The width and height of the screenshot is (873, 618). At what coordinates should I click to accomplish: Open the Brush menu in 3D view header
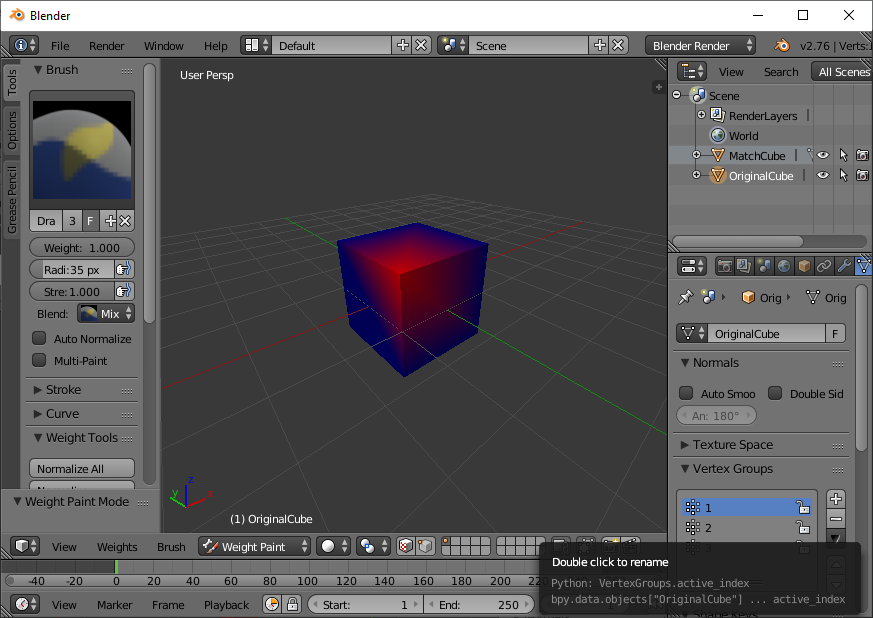click(171, 547)
